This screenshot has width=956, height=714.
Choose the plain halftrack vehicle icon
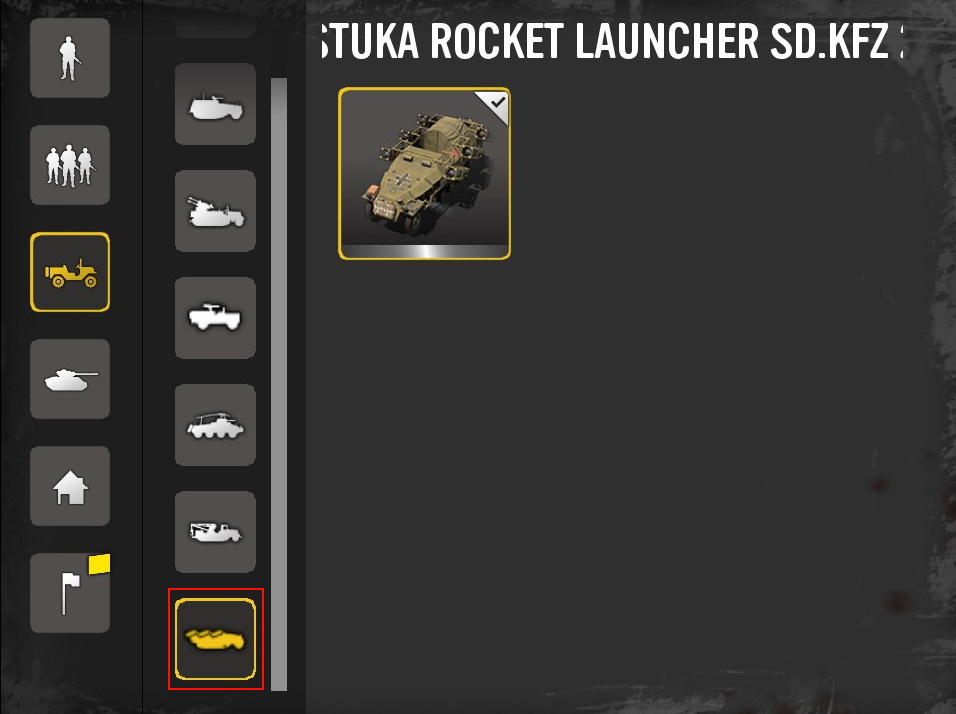[215, 104]
